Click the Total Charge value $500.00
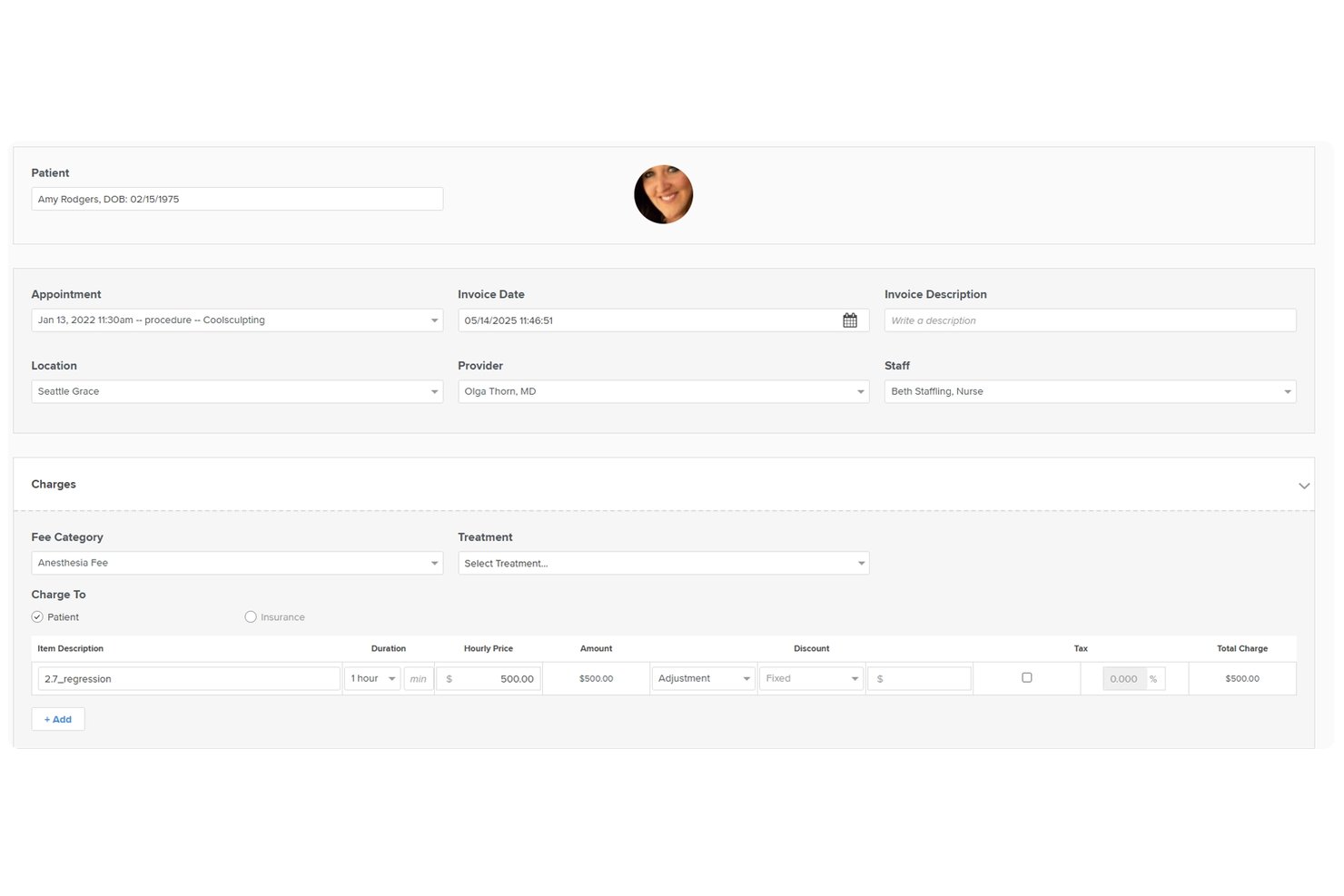1344x896 pixels. [1242, 678]
